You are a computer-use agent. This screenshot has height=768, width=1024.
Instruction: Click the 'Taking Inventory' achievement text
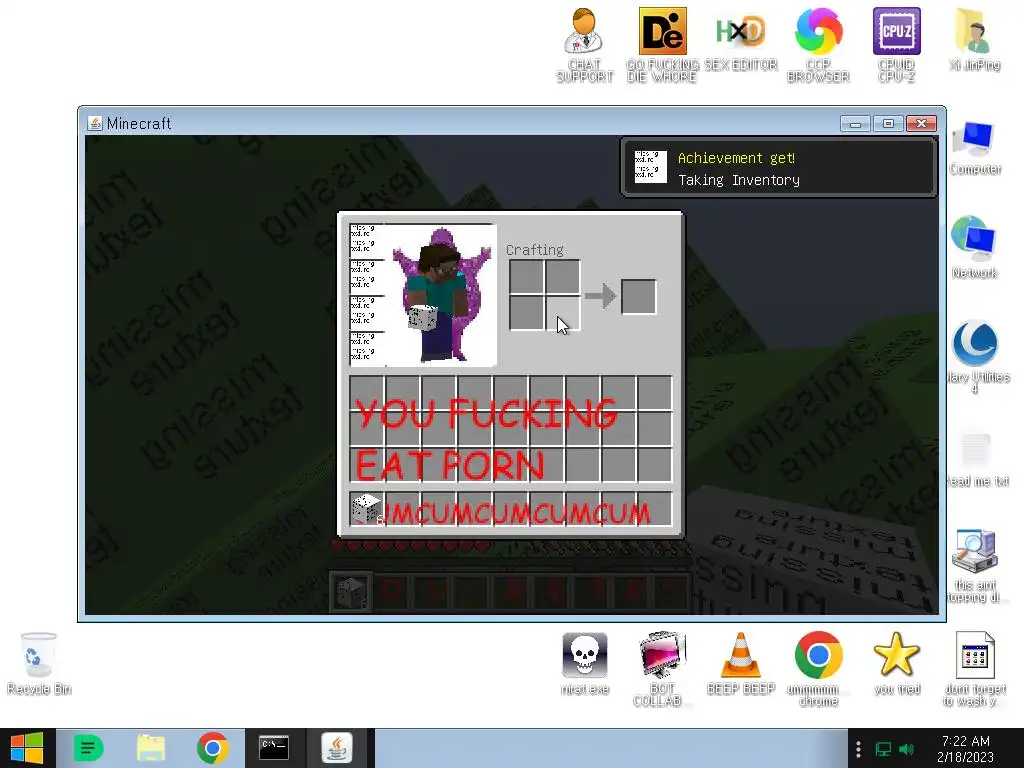click(739, 180)
